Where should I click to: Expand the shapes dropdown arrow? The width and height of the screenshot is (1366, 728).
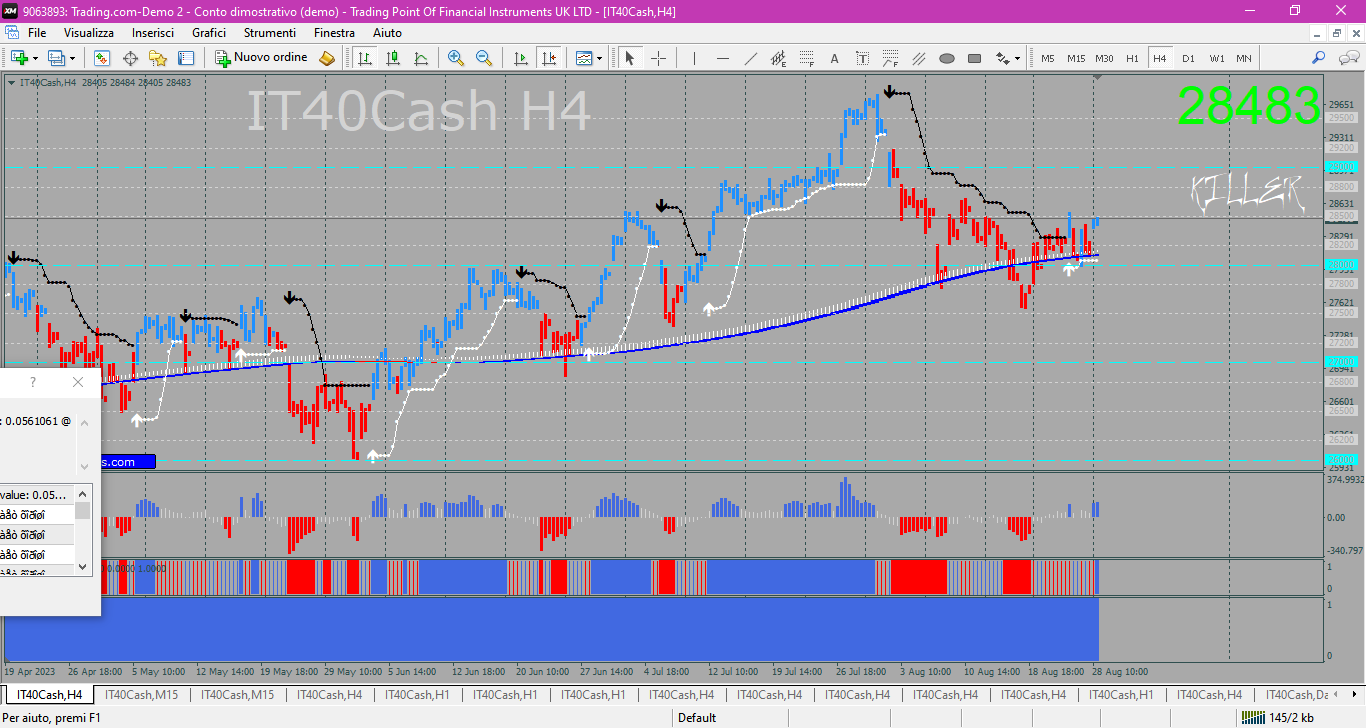1018,58
